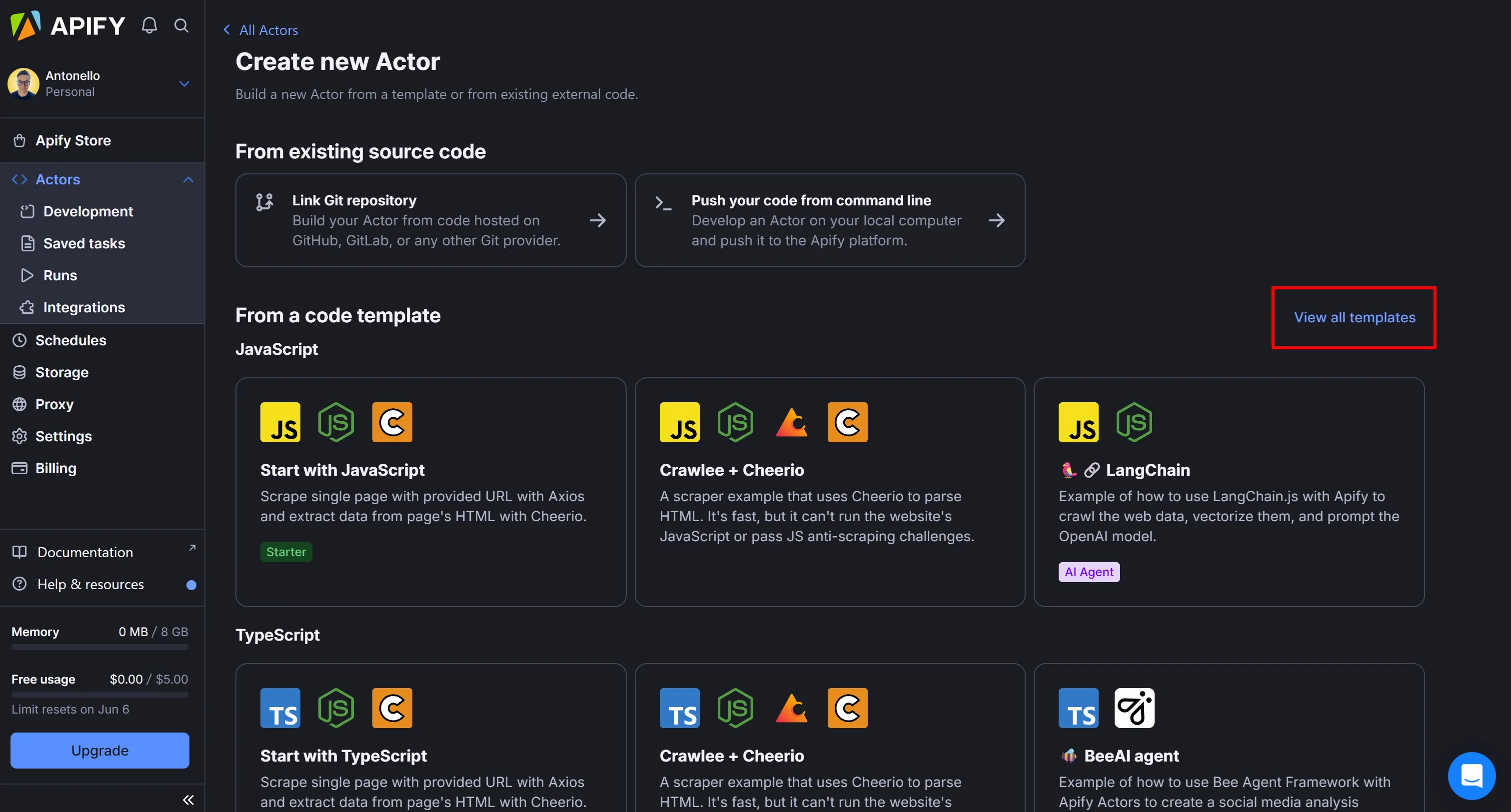Click the Limit resets on Jun 6 text
1511x812 pixels.
[70, 709]
